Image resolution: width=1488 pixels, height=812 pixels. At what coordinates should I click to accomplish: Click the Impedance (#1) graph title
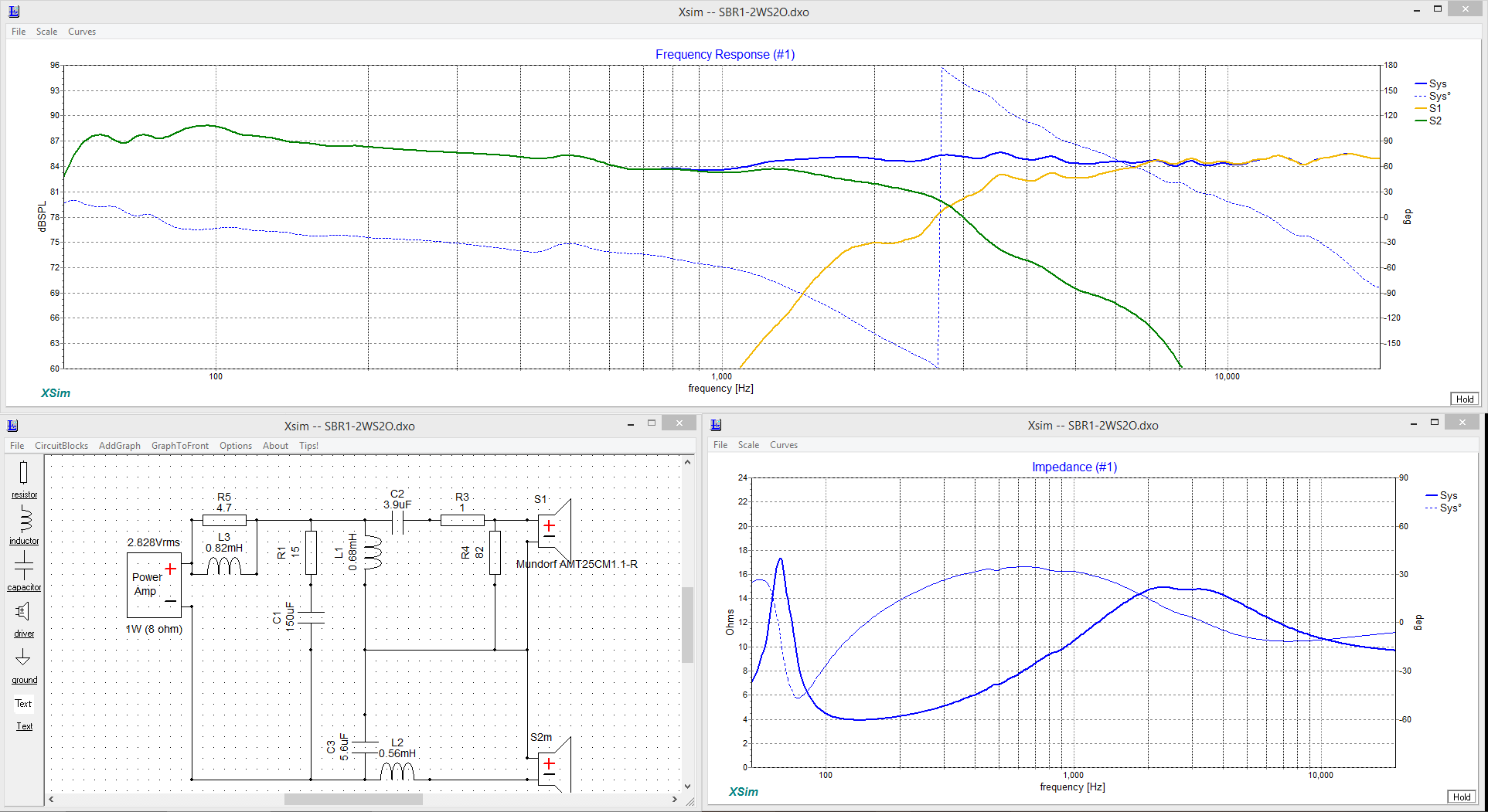pos(1074,467)
